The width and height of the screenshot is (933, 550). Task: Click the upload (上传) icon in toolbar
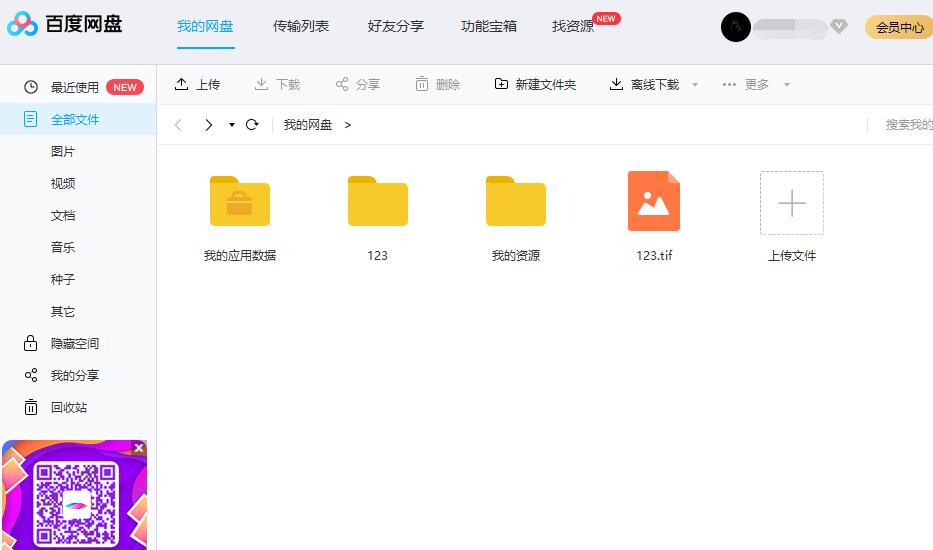click(182, 84)
